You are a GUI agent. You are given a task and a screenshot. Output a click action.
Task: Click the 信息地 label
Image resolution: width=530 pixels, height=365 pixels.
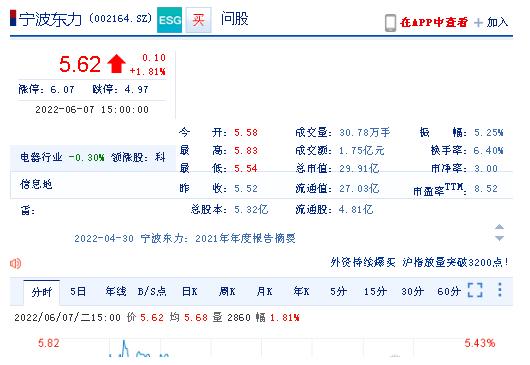point(36,184)
